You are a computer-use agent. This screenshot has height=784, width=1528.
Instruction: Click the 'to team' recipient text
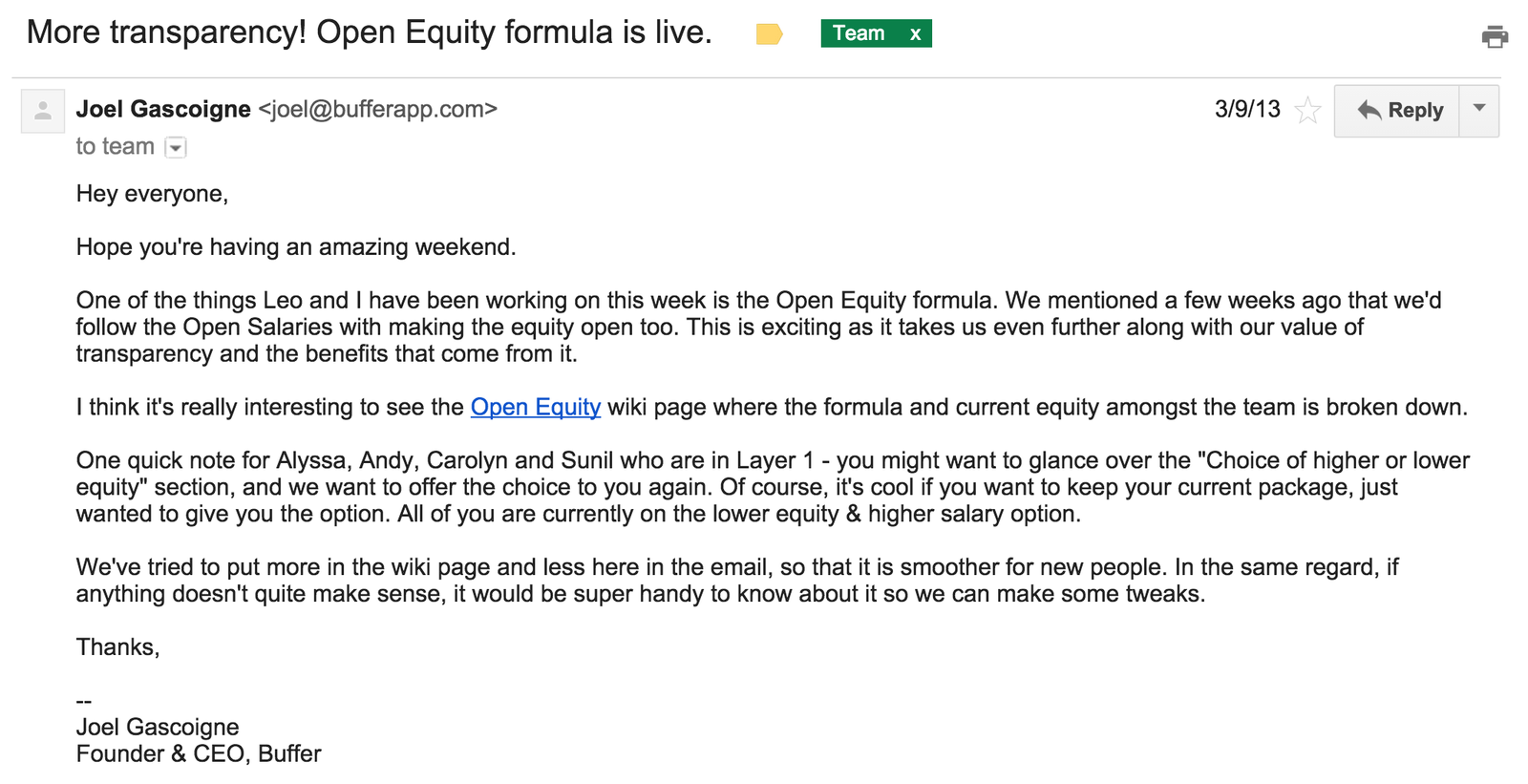click(x=115, y=146)
